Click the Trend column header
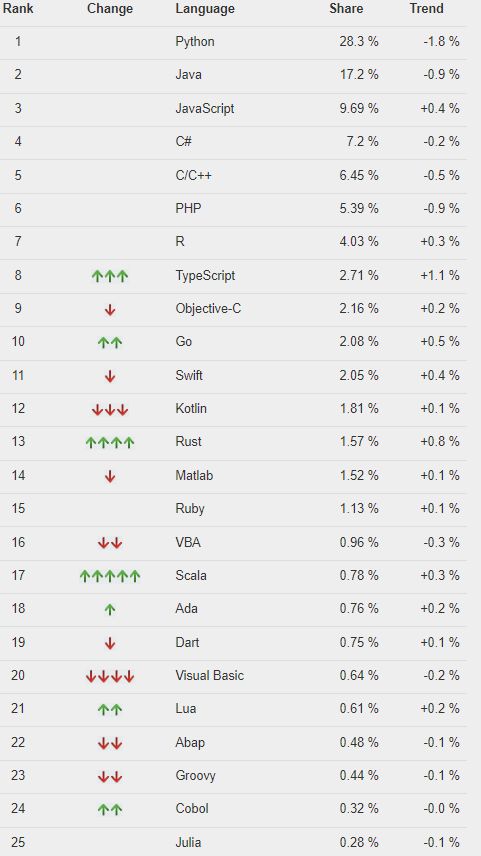The image size is (481, 856). coord(426,9)
